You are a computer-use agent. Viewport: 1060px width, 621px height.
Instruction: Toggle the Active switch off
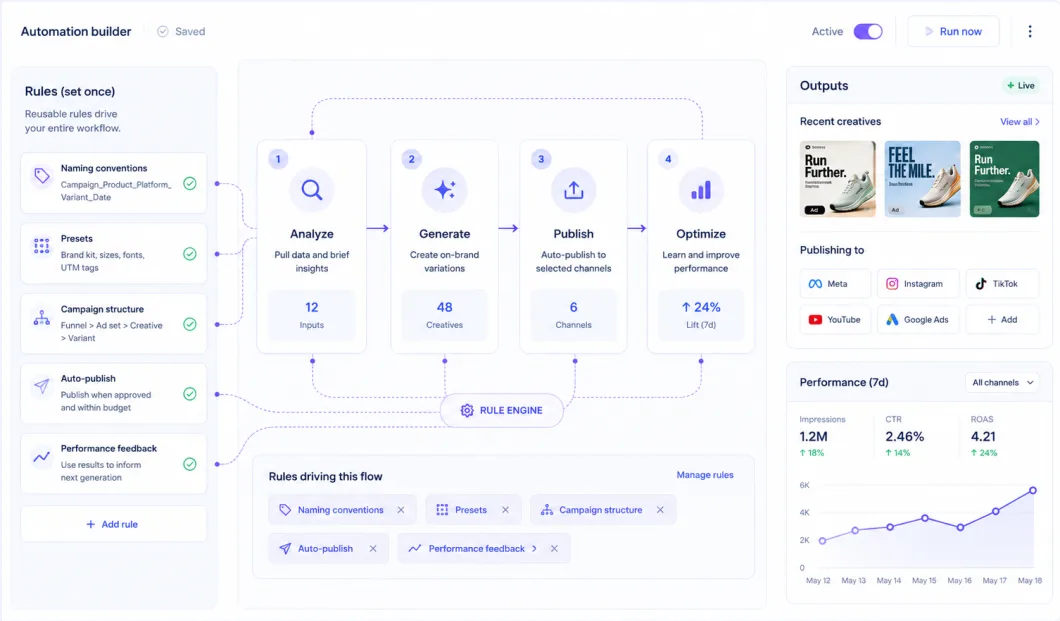click(x=868, y=31)
